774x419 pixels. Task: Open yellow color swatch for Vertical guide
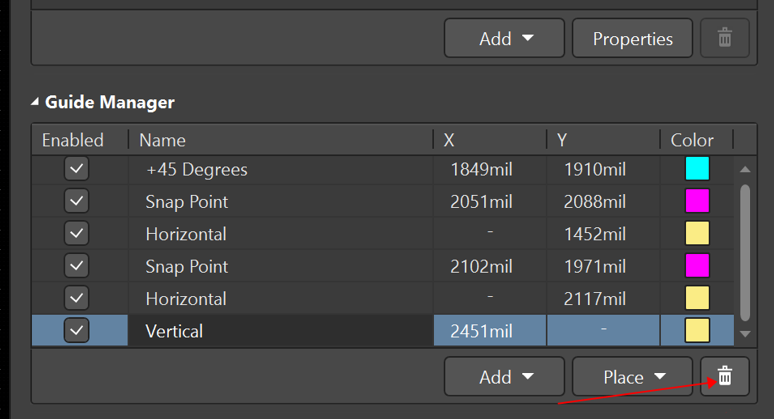pyautogui.click(x=697, y=330)
